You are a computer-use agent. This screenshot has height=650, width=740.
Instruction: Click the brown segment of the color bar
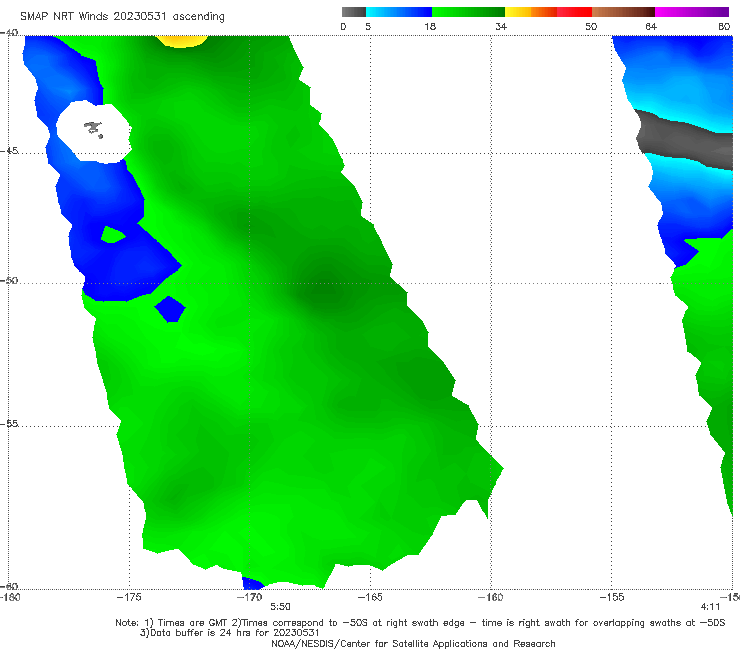point(623,12)
